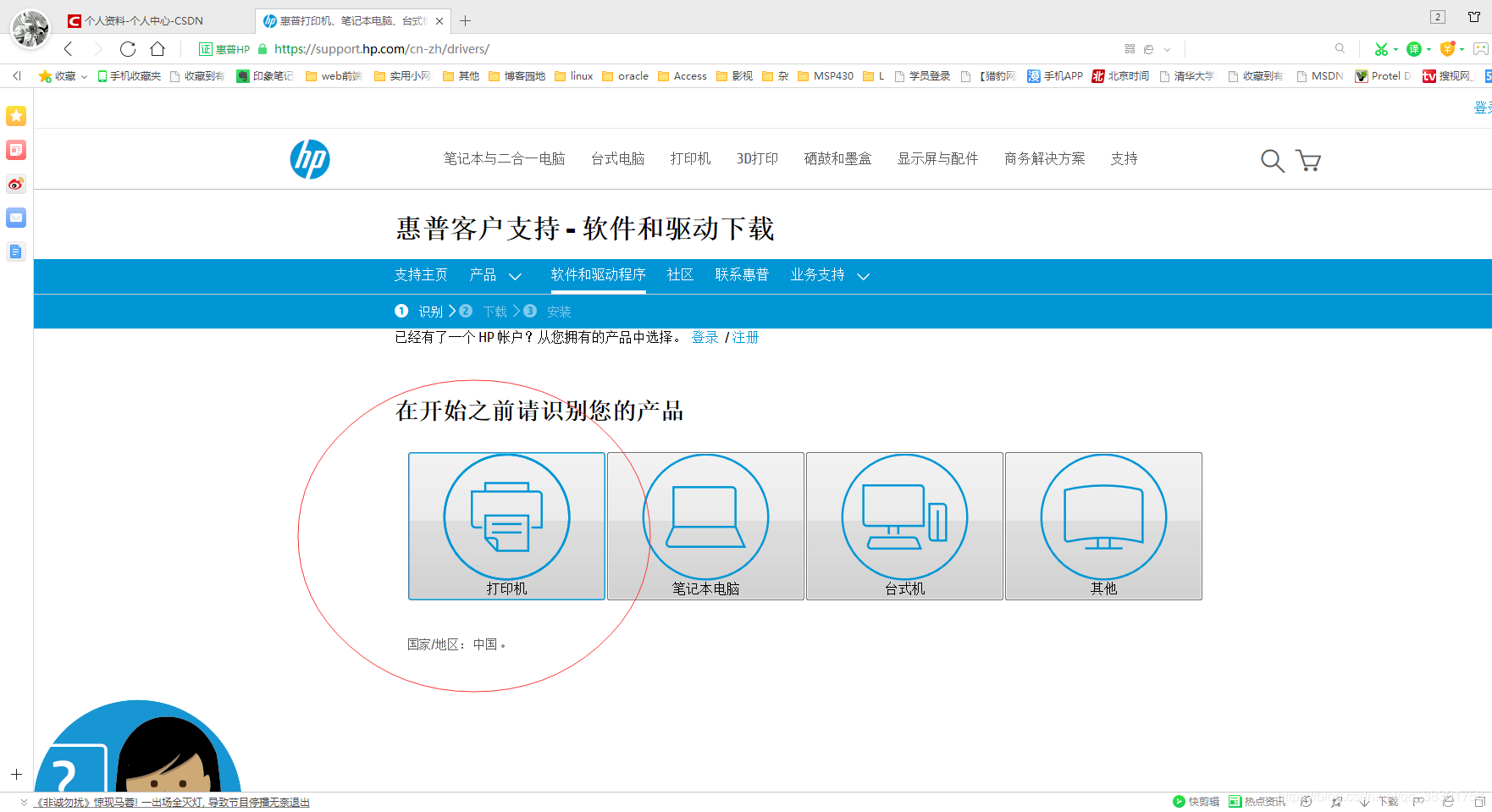Open the shopping cart icon

point(1308,160)
